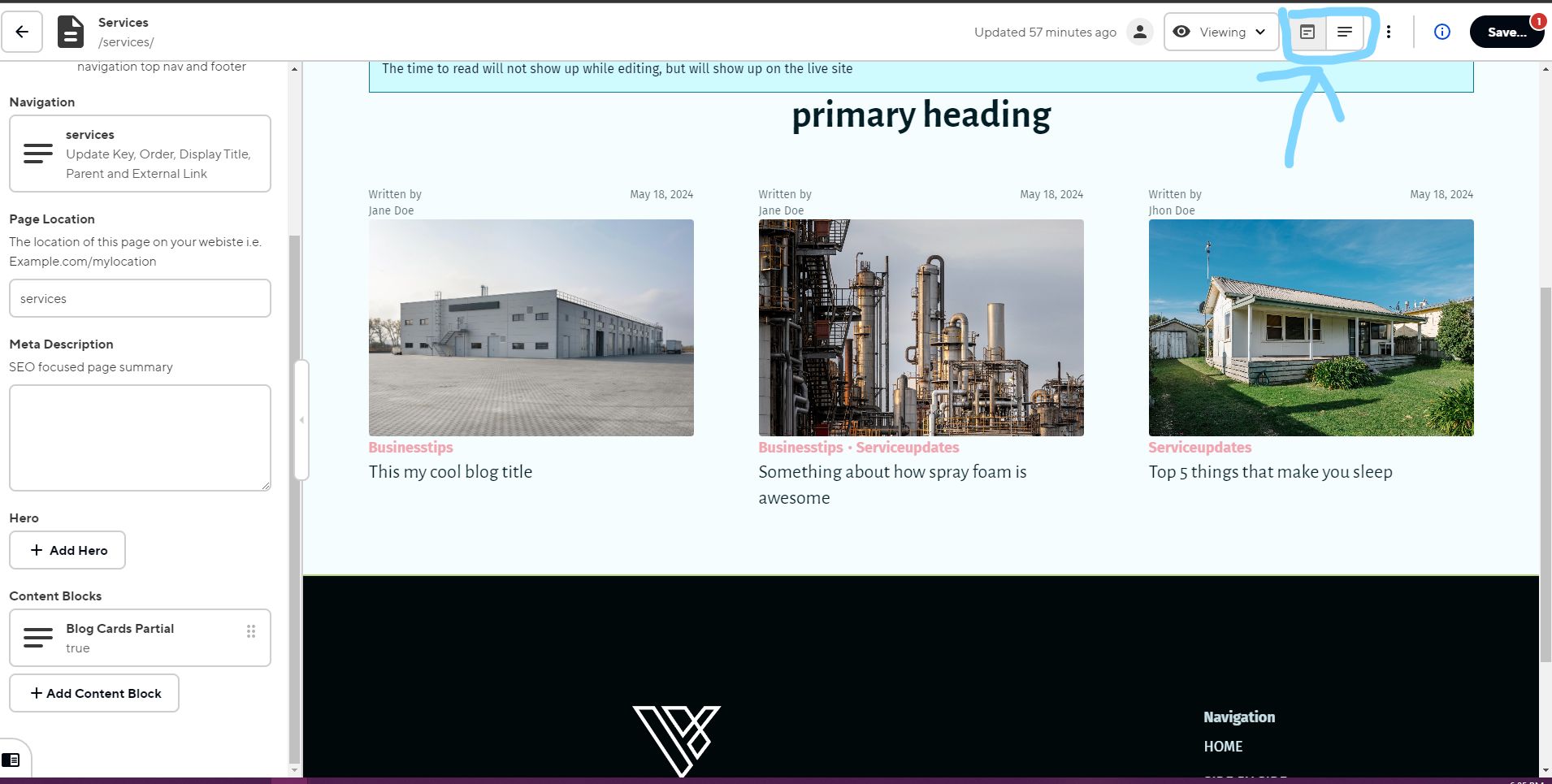Focus the Meta Description text area
Viewport: 1552px width, 784px height.
(x=140, y=438)
